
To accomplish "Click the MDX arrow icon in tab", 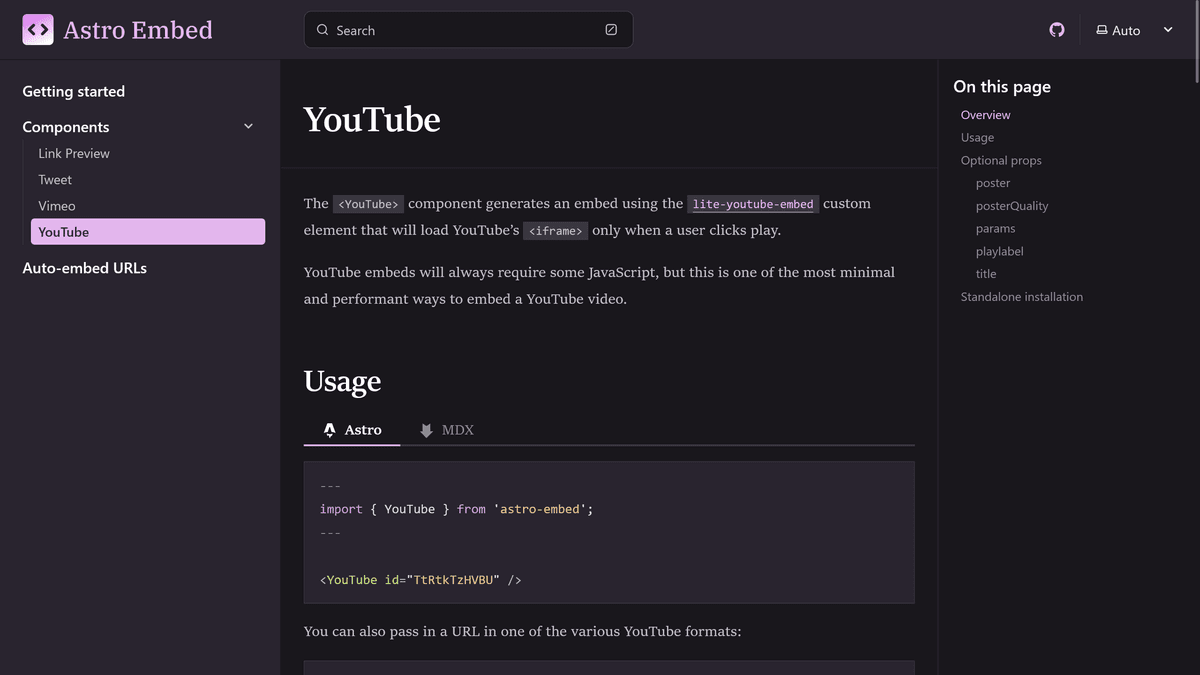I will coord(427,430).
